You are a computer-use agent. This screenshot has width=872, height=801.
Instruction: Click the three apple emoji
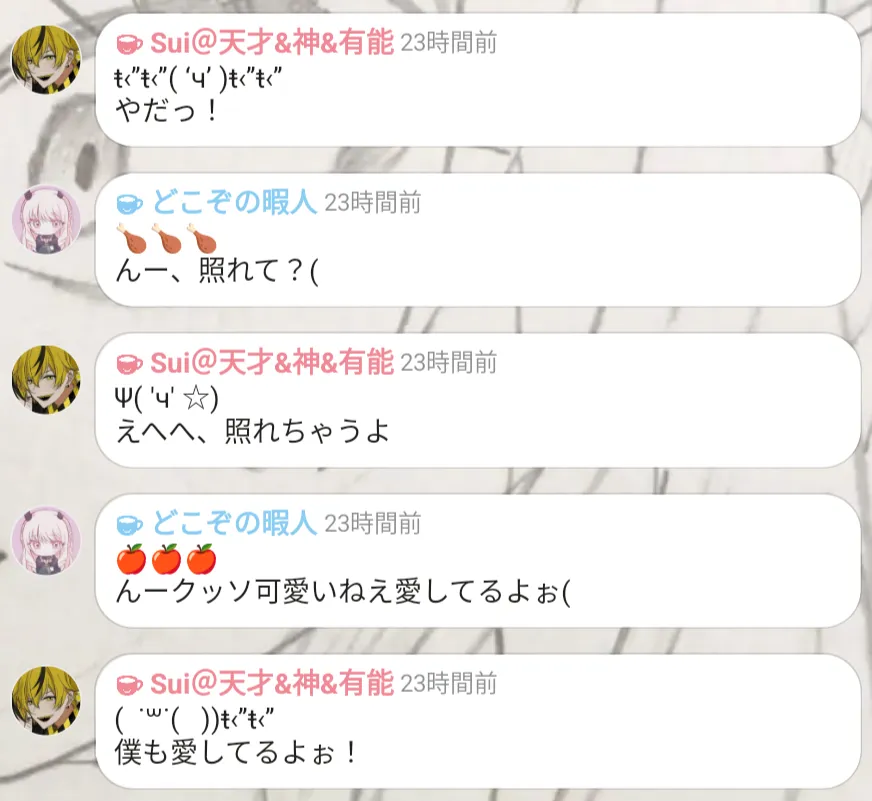[x=166, y=559]
